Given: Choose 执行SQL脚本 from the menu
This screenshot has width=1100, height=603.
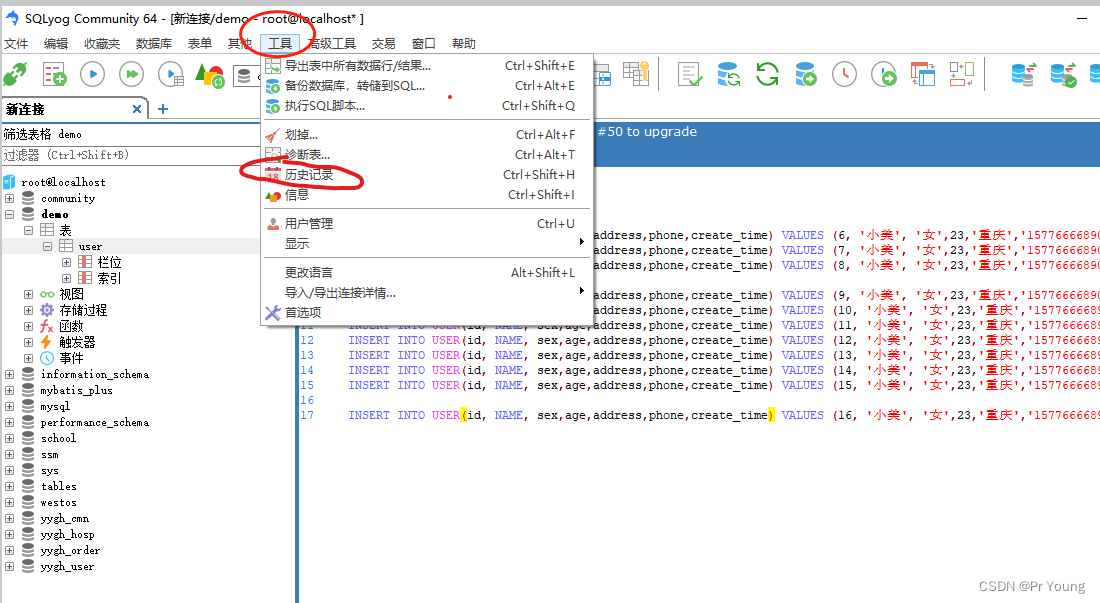Looking at the screenshot, I should pyautogui.click(x=427, y=106).
